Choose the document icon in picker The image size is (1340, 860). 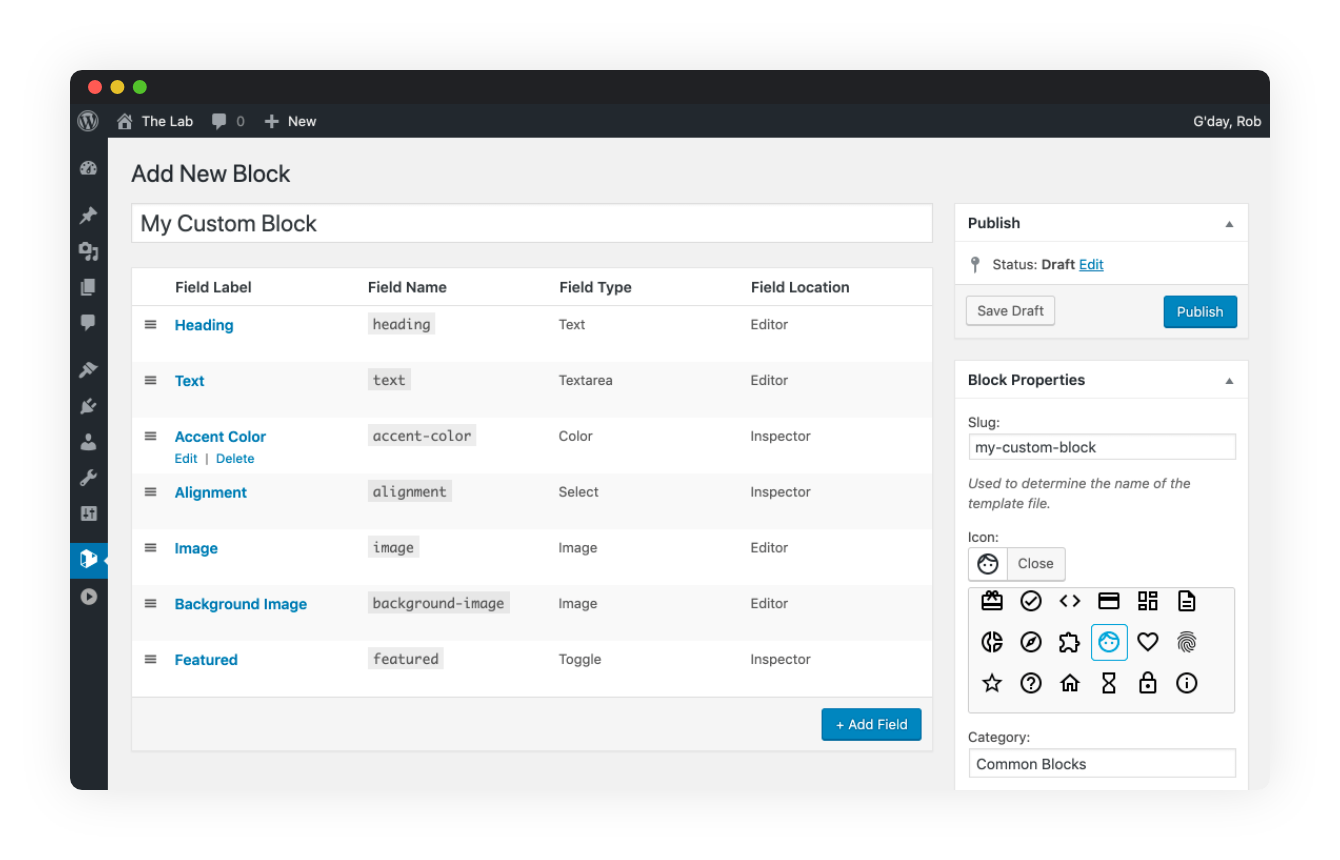click(x=1187, y=600)
